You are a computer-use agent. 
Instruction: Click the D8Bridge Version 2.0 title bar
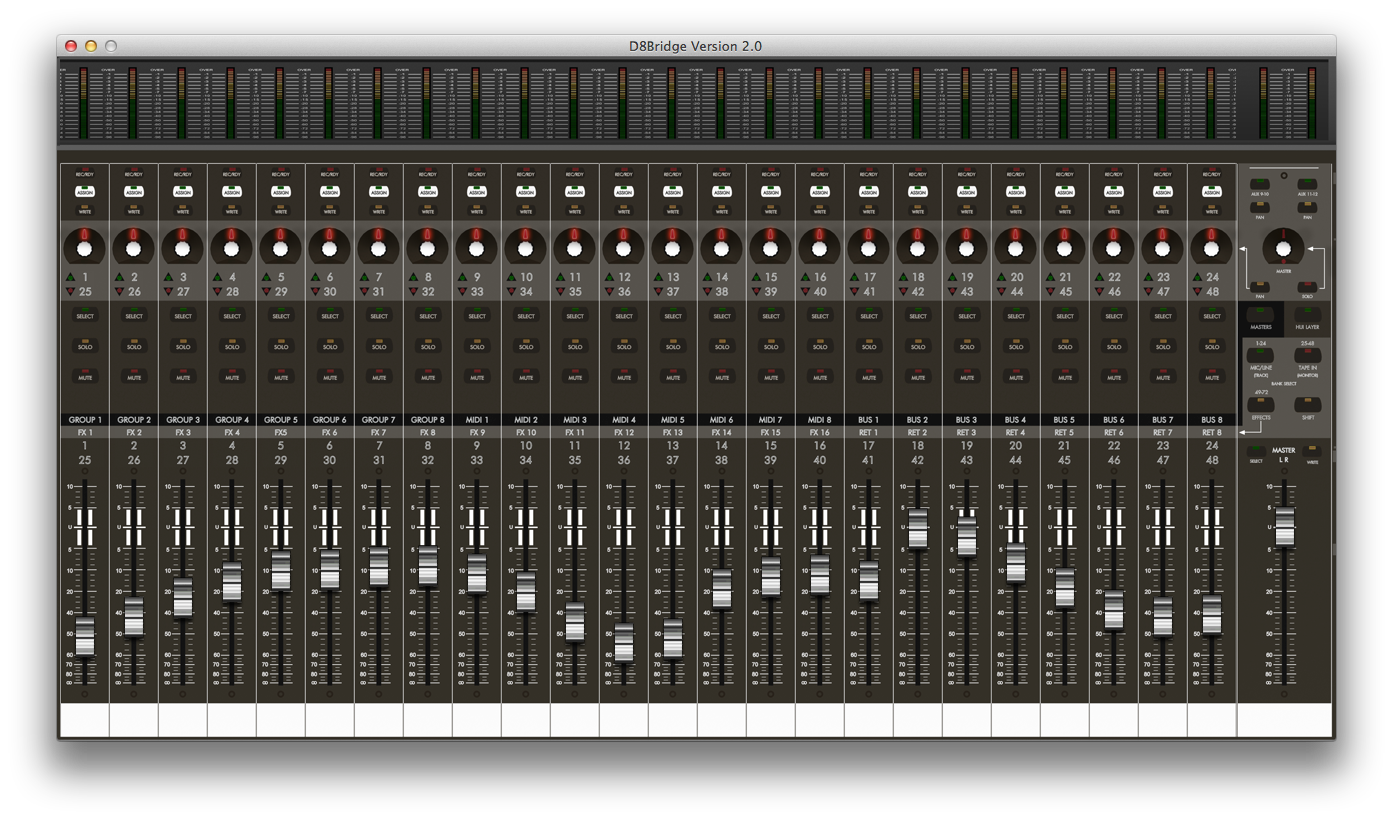pyautogui.click(x=696, y=46)
